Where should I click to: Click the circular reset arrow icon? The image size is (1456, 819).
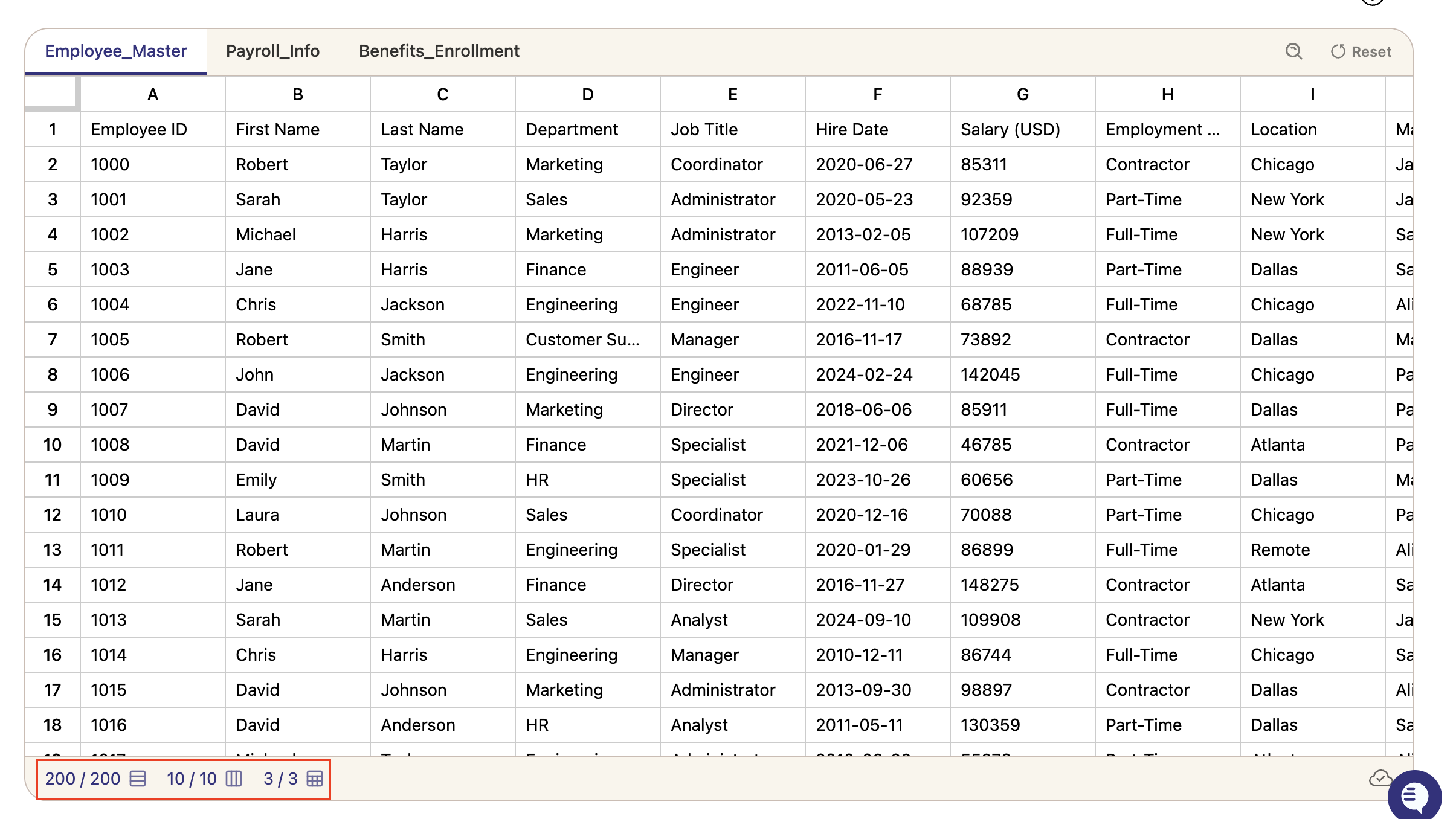(1338, 51)
